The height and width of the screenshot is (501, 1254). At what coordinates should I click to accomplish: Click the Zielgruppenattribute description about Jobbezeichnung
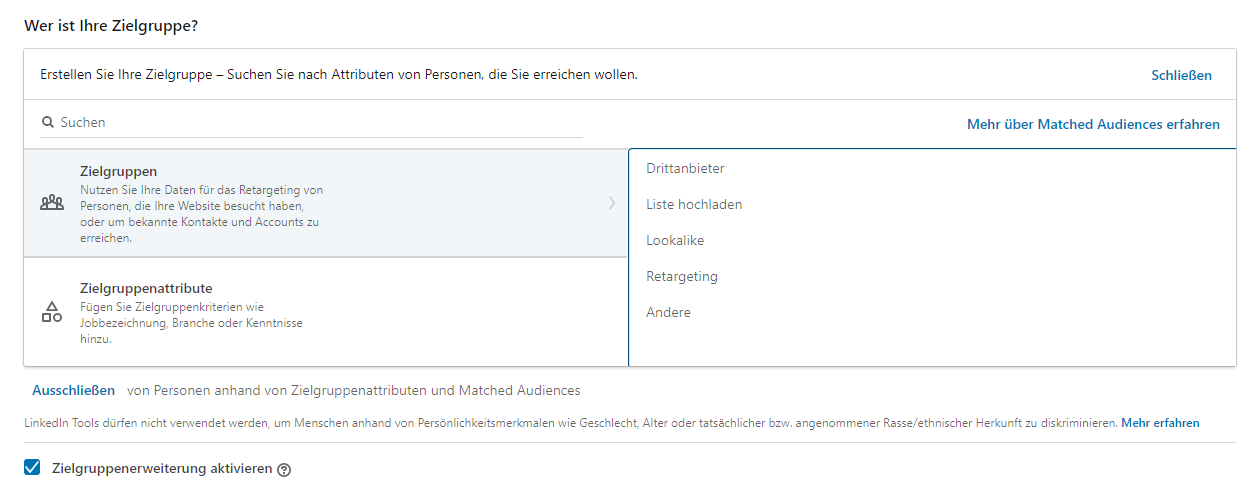(191, 323)
